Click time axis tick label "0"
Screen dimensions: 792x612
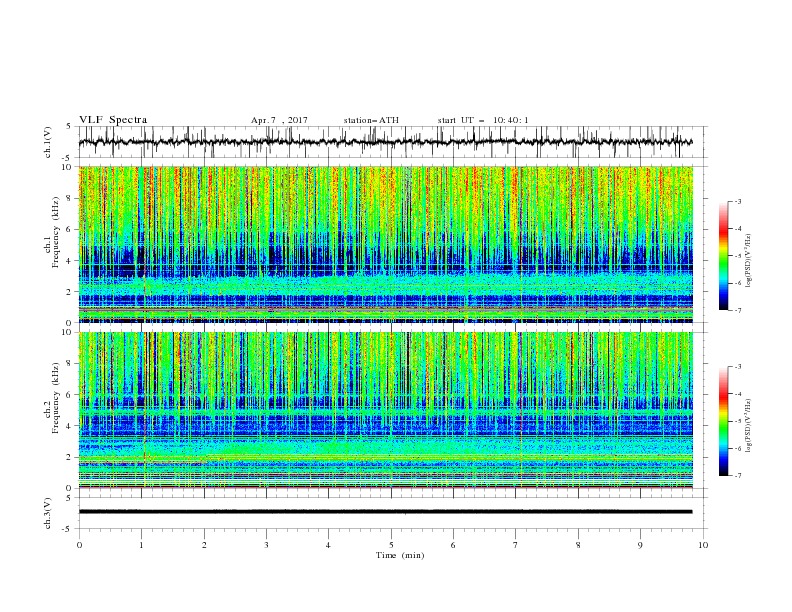(79, 545)
